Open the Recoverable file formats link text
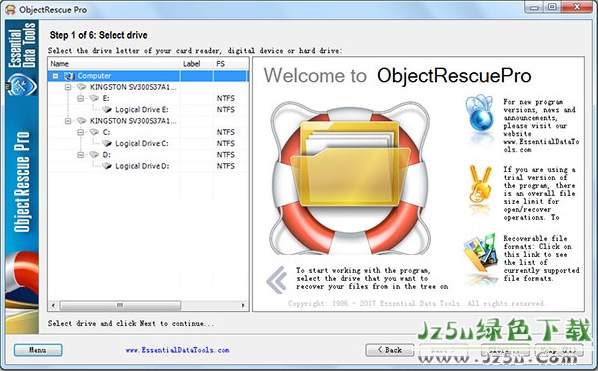Viewport: 598px width, 371px height. [541, 258]
